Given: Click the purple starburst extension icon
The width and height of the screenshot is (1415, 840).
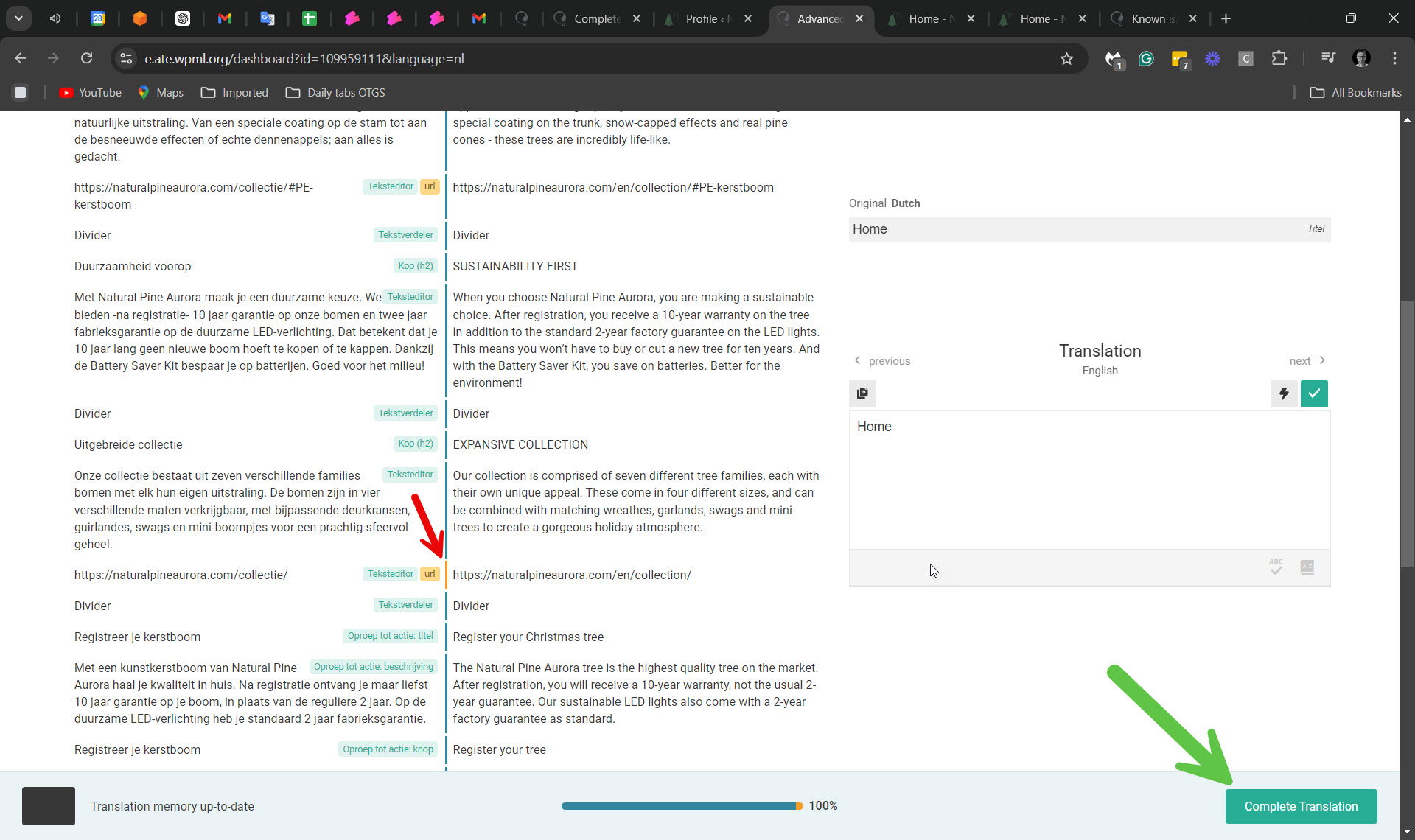Looking at the screenshot, I should 1212,58.
